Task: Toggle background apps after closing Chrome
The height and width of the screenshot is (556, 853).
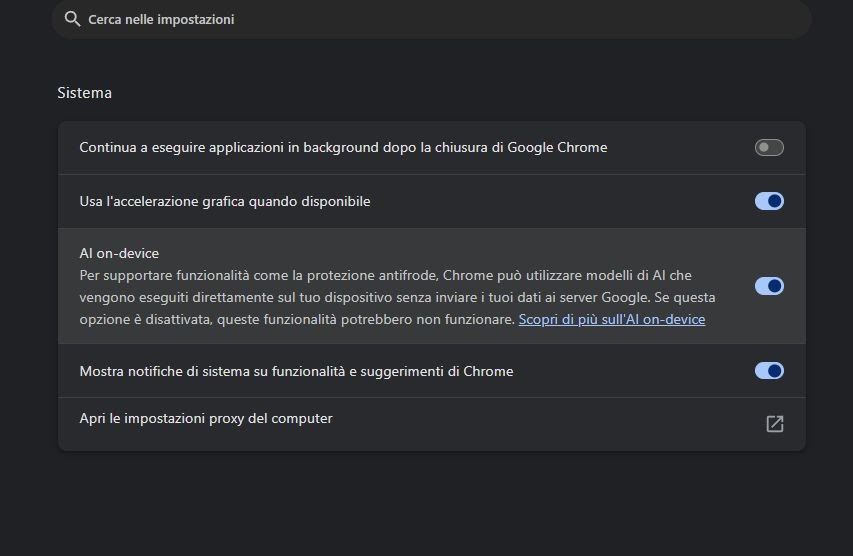Action: coord(769,147)
